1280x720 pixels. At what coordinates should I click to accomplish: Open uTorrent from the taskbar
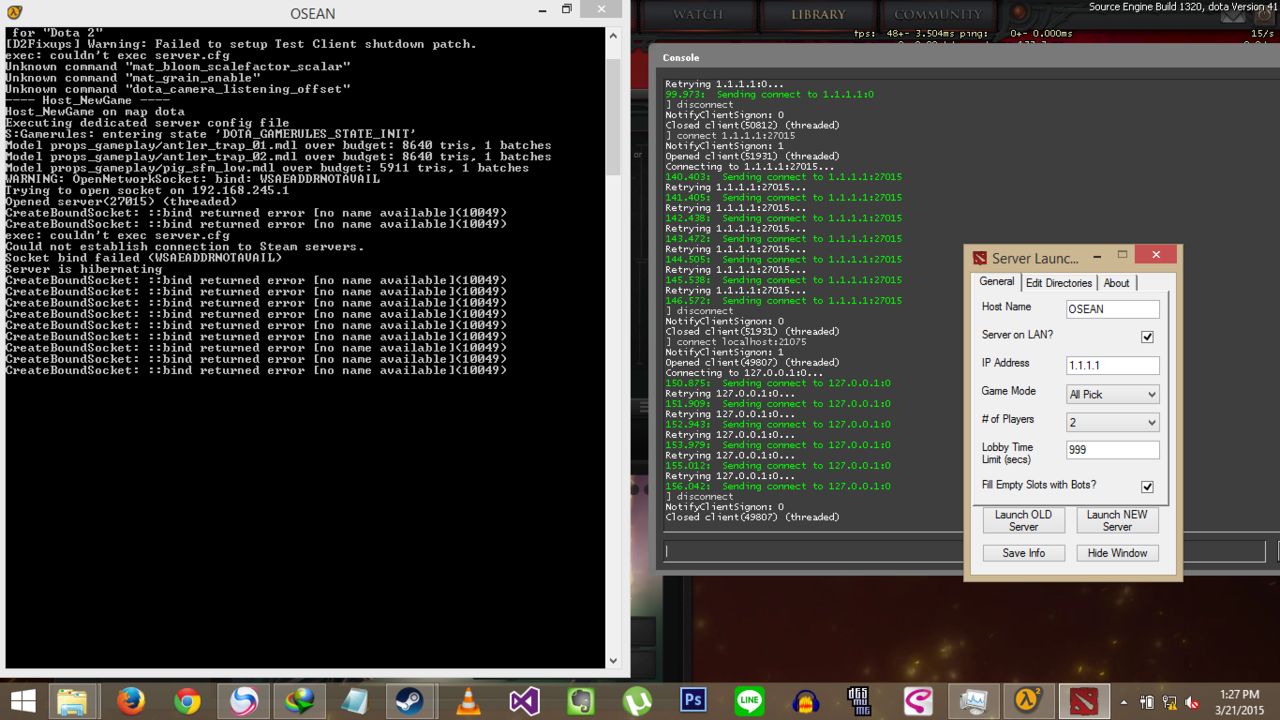click(637, 701)
